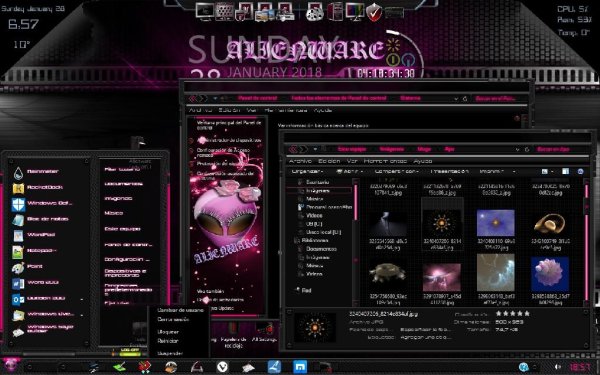Click refresh button in image explorer address bar

tap(527, 149)
